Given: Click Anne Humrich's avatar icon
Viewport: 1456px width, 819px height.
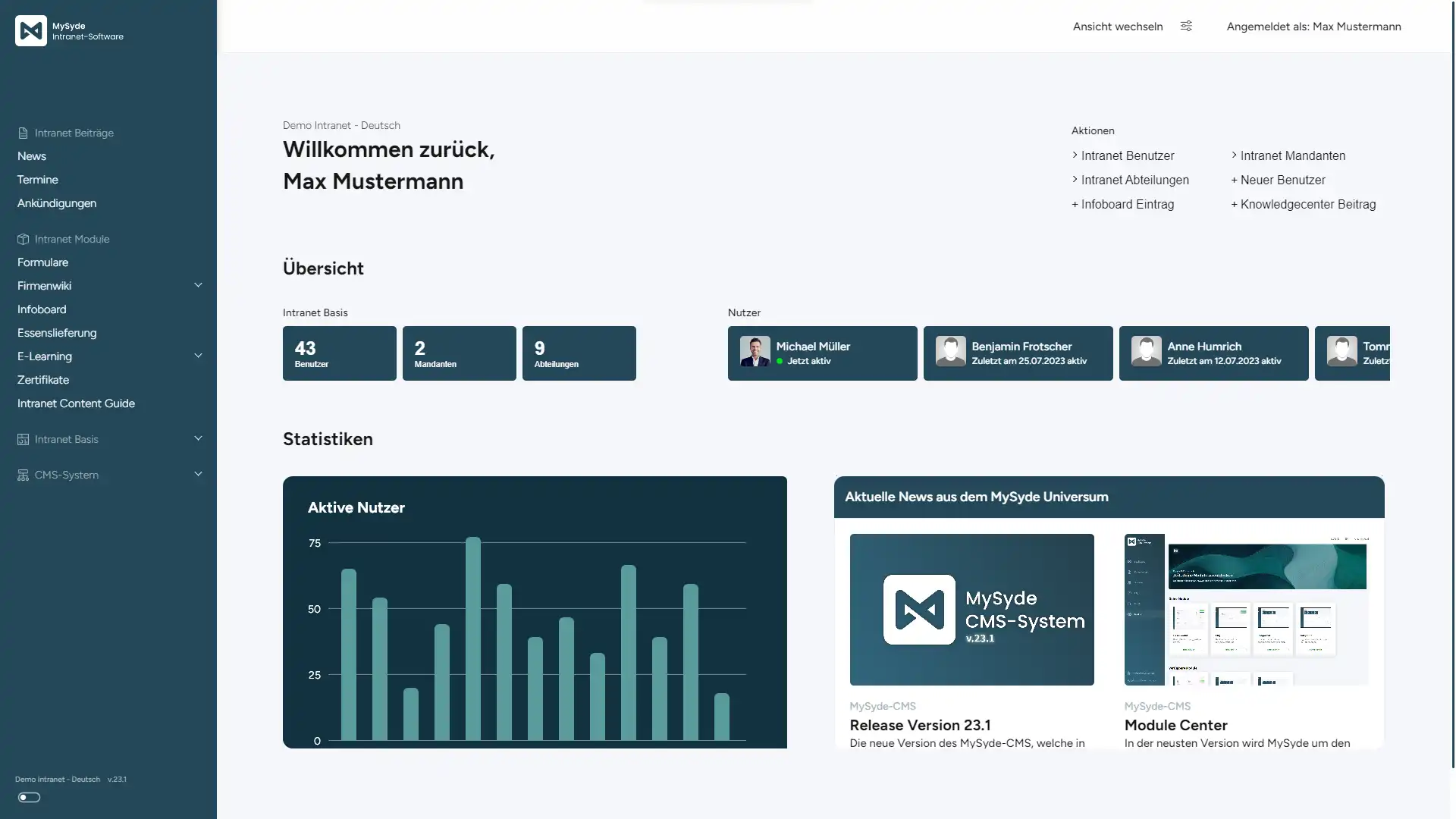Looking at the screenshot, I should click(1146, 352).
